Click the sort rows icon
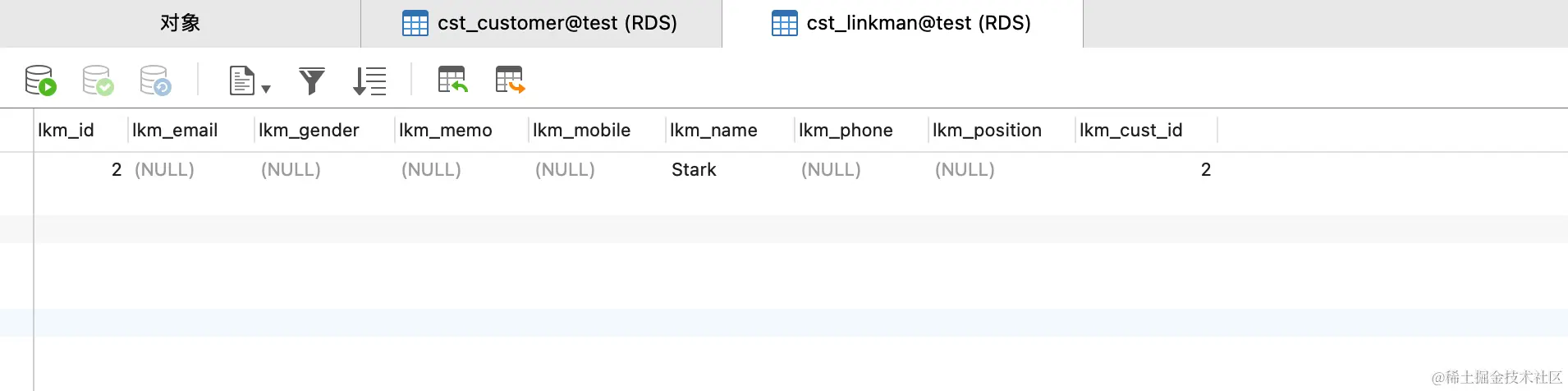Viewport: 1568px width, 391px height. coord(369,80)
